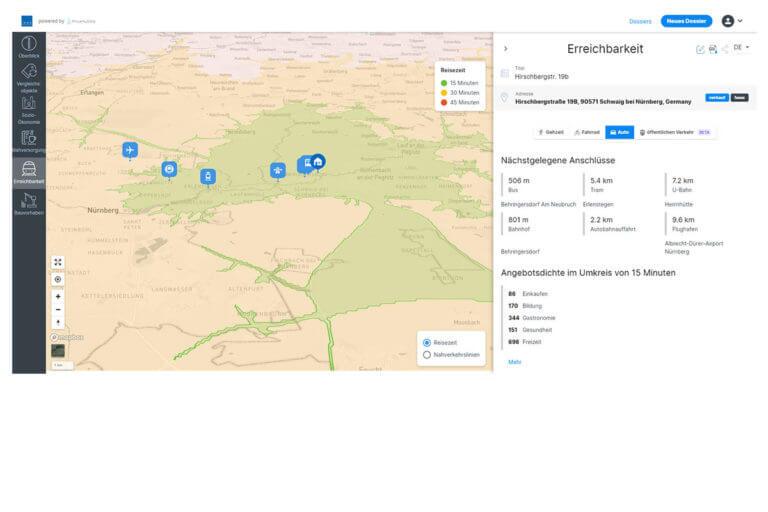Collapse the Erreichbarkeit side panel
The width and height of the screenshot is (768, 512).
tap(505, 48)
